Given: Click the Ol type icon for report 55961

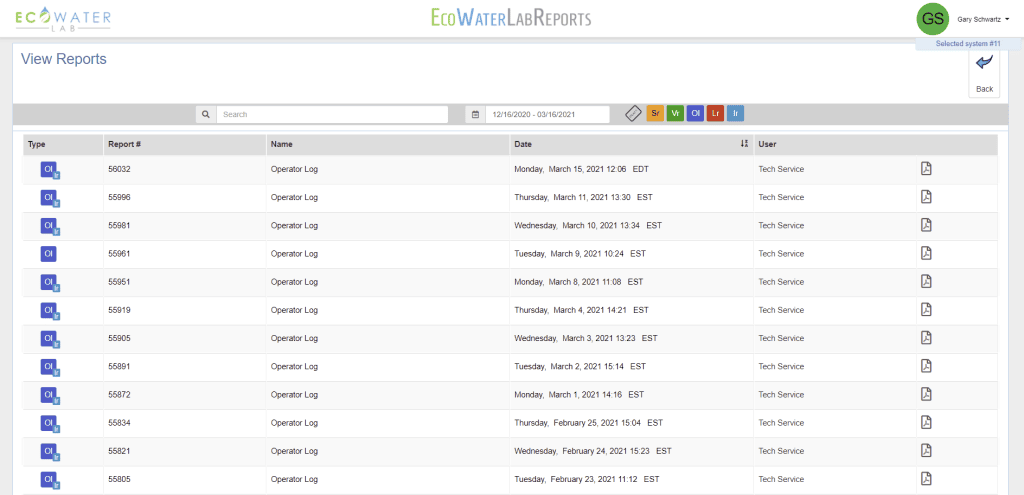Looking at the screenshot, I should pos(48,253).
